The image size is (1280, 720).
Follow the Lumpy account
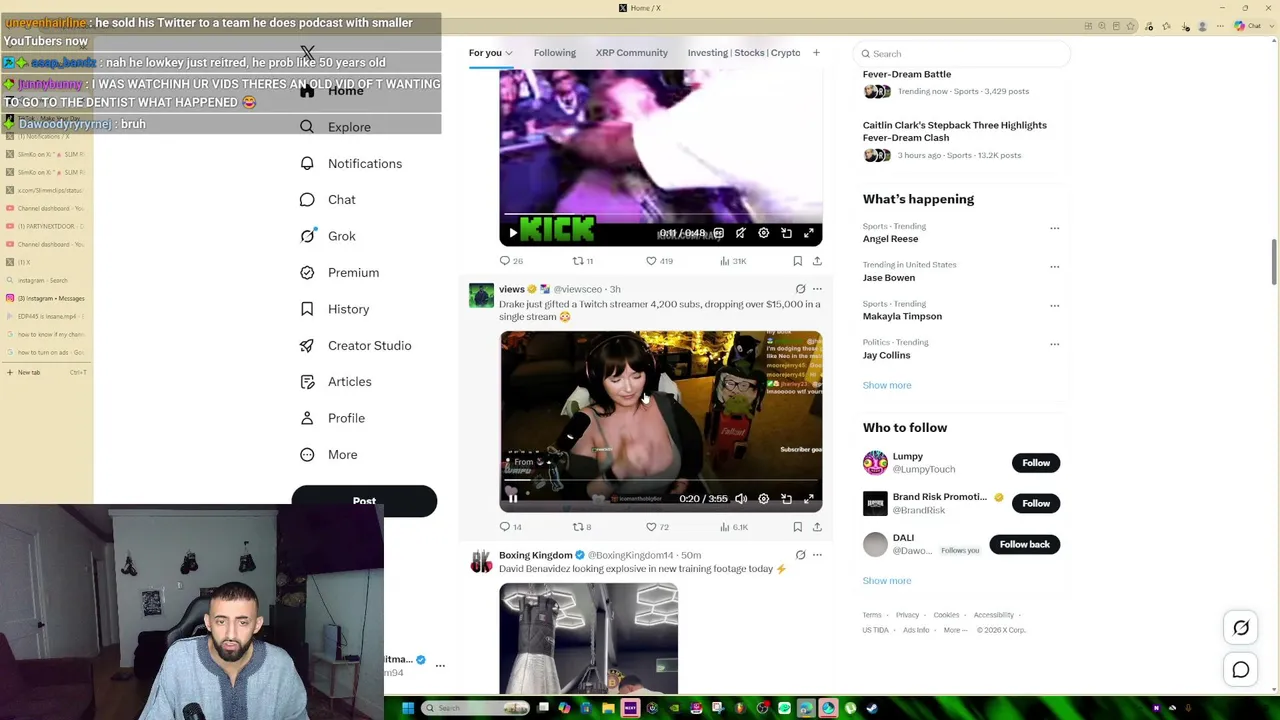(x=1036, y=463)
